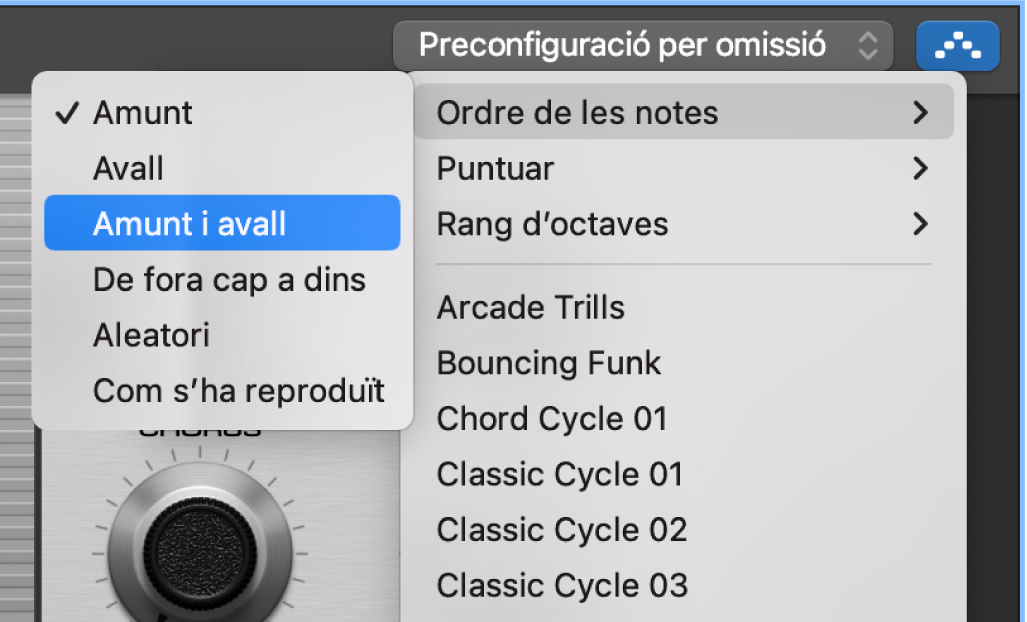Click the Rang d'octaves chevron arrow

[919, 224]
